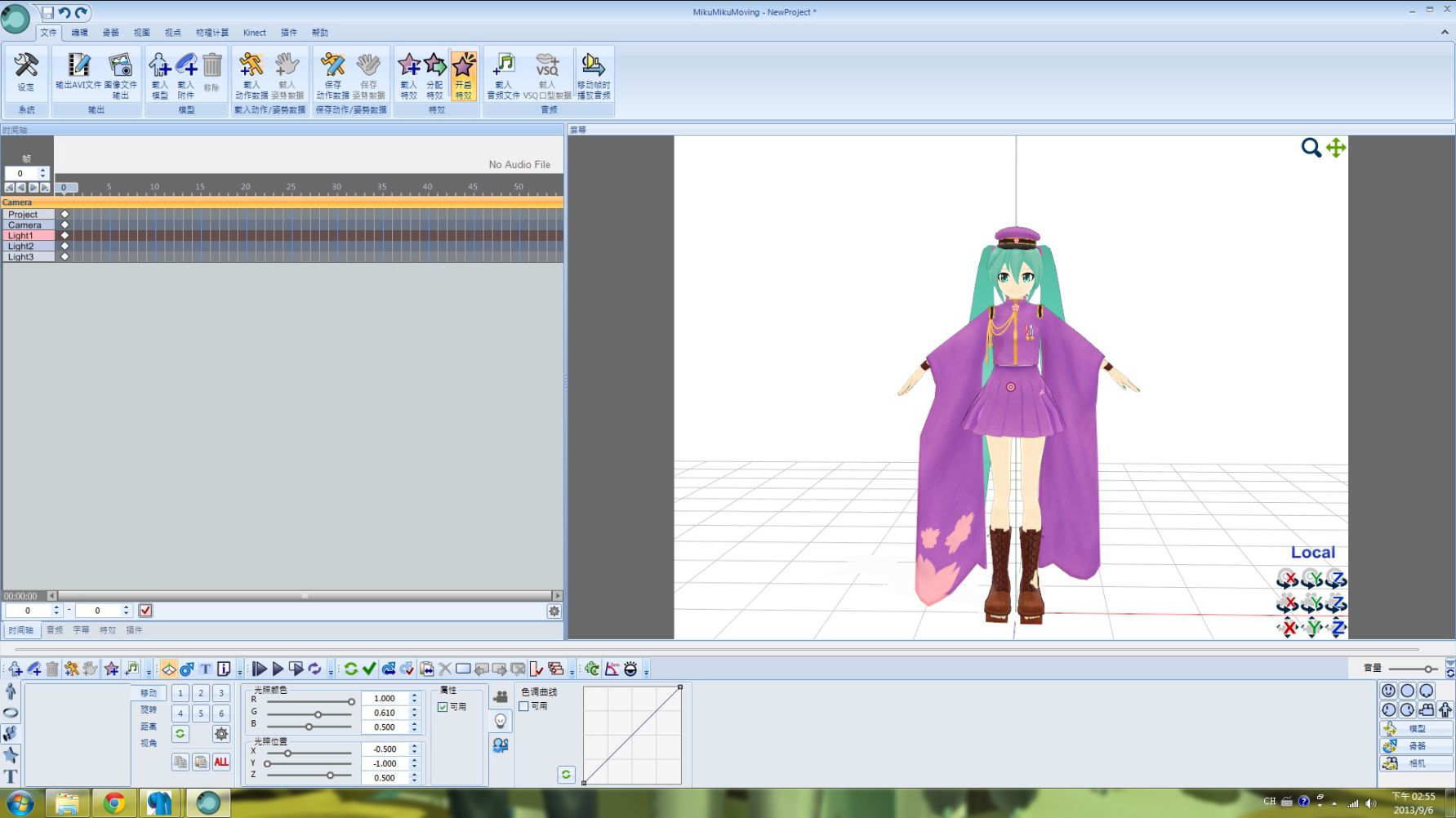1456x818 pixels.
Task: Click the gear settings icon beside button 6
Action: pos(221,734)
